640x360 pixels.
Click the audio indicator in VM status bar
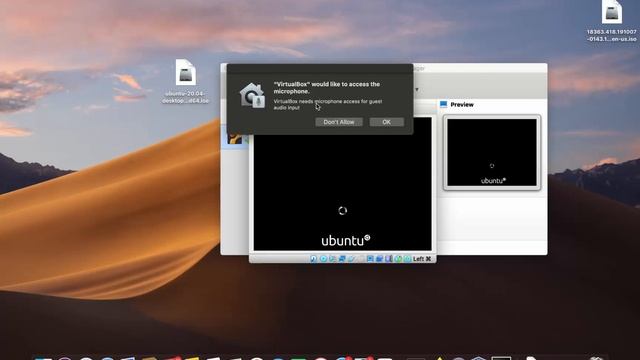click(332, 259)
